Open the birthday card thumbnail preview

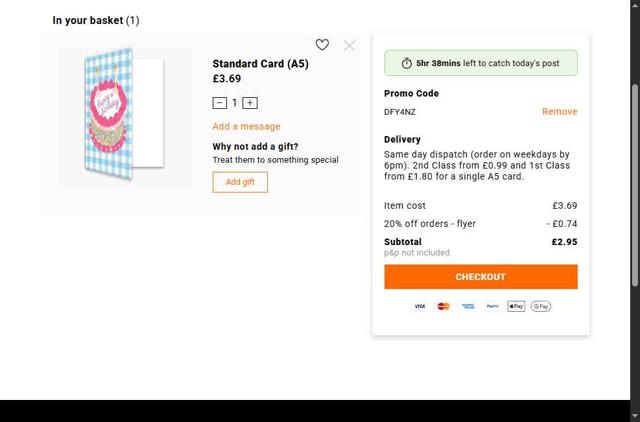(124, 110)
